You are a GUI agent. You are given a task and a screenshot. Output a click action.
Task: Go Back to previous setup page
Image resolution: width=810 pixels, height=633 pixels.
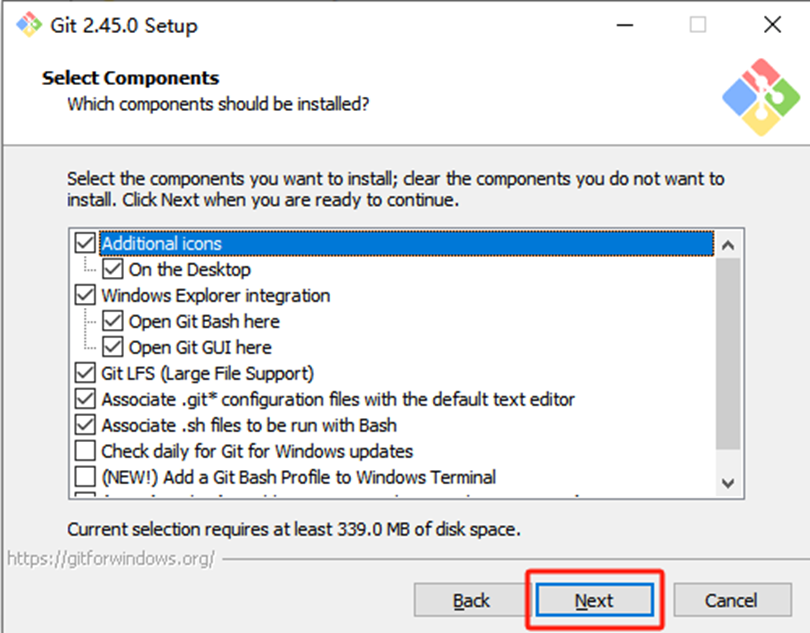tap(471, 600)
